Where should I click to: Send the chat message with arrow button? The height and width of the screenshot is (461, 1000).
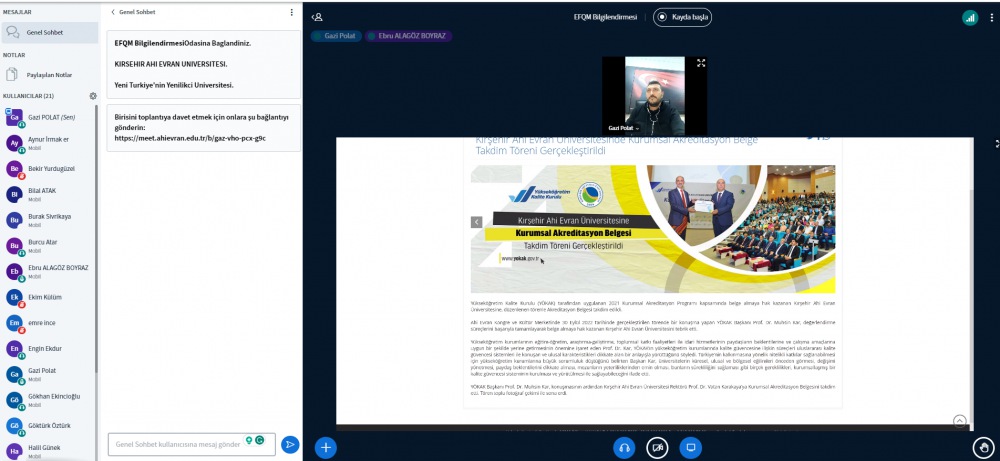coord(290,444)
